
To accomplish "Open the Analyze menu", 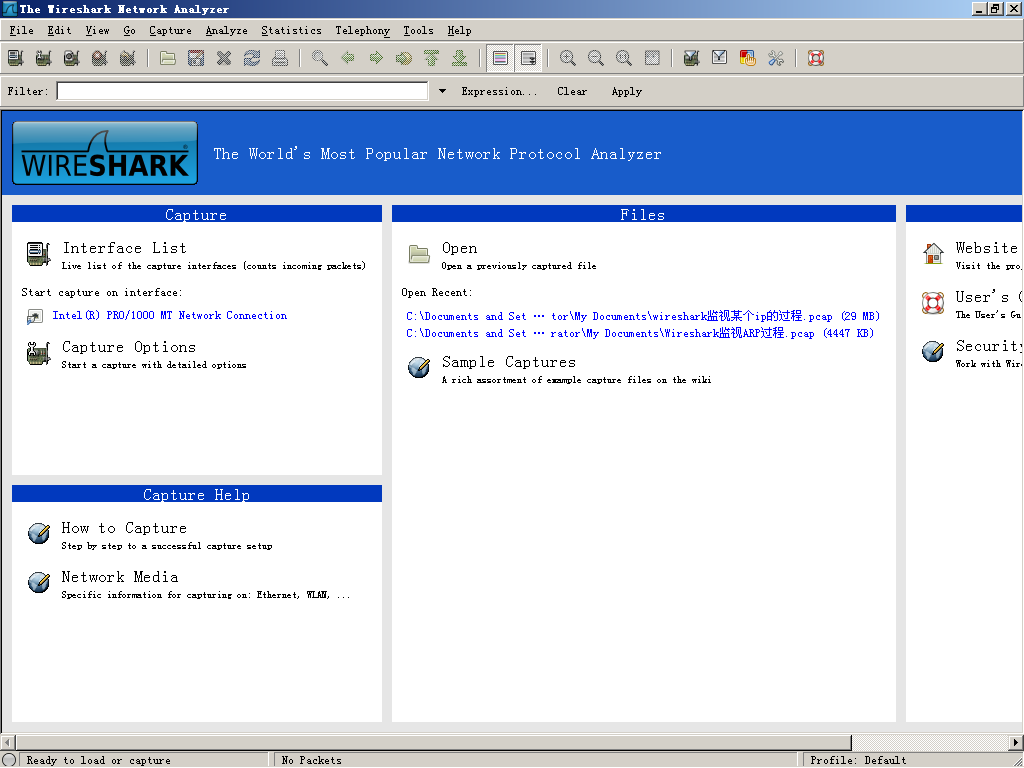I will click(x=227, y=31).
